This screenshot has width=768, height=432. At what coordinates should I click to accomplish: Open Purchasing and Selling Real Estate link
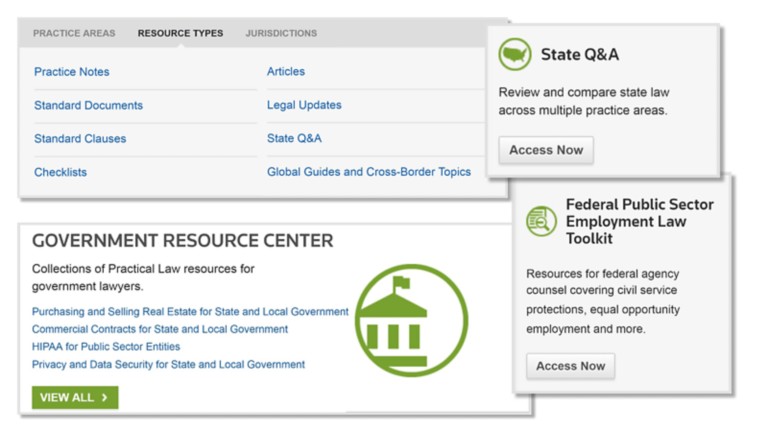coord(190,312)
